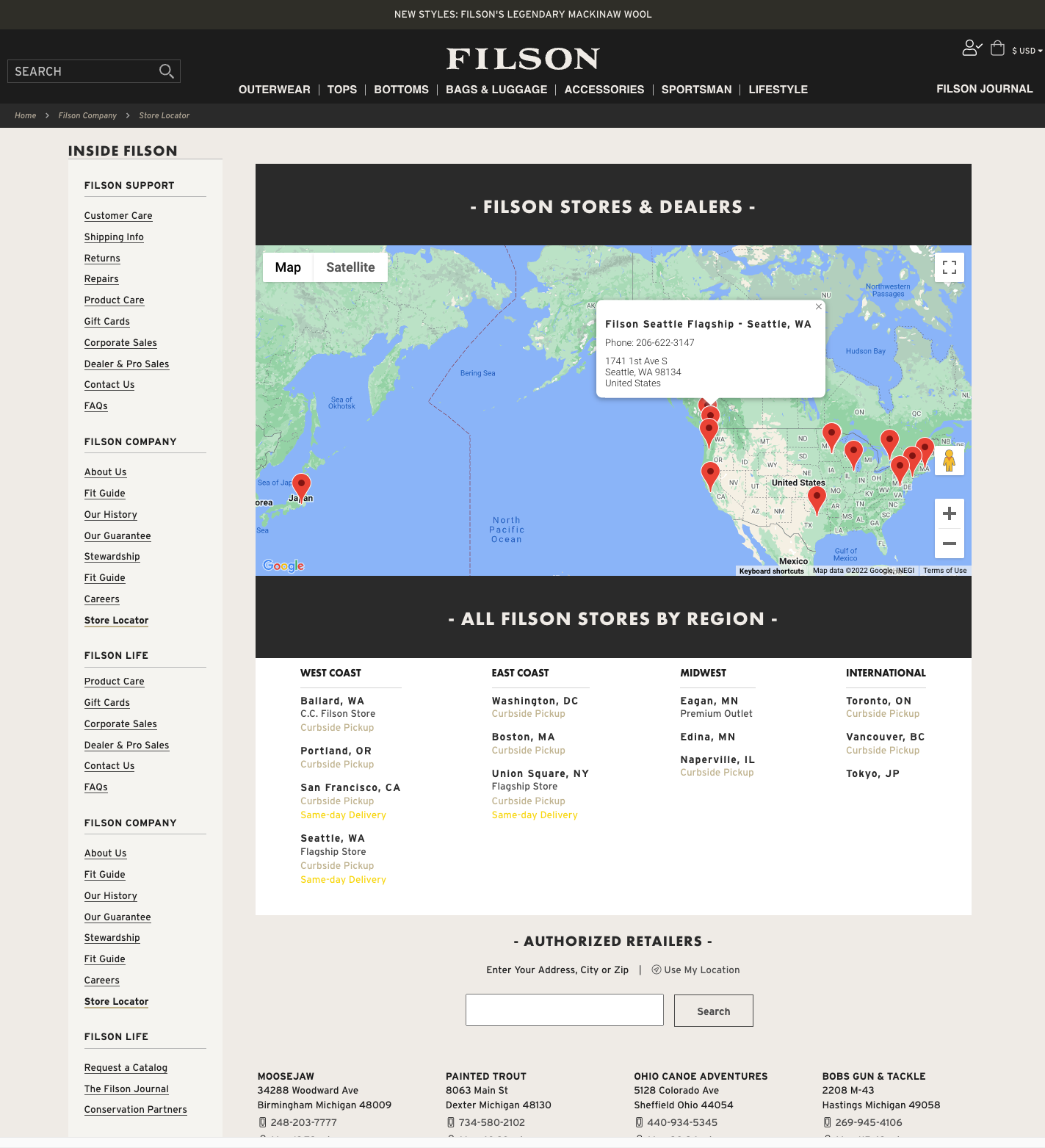
Task: Open the Bags & Luggage menu
Action: [496, 90]
